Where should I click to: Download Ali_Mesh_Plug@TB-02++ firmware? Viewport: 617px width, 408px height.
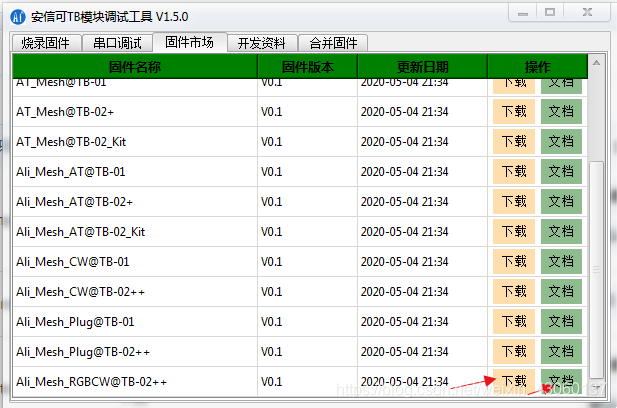tap(514, 351)
